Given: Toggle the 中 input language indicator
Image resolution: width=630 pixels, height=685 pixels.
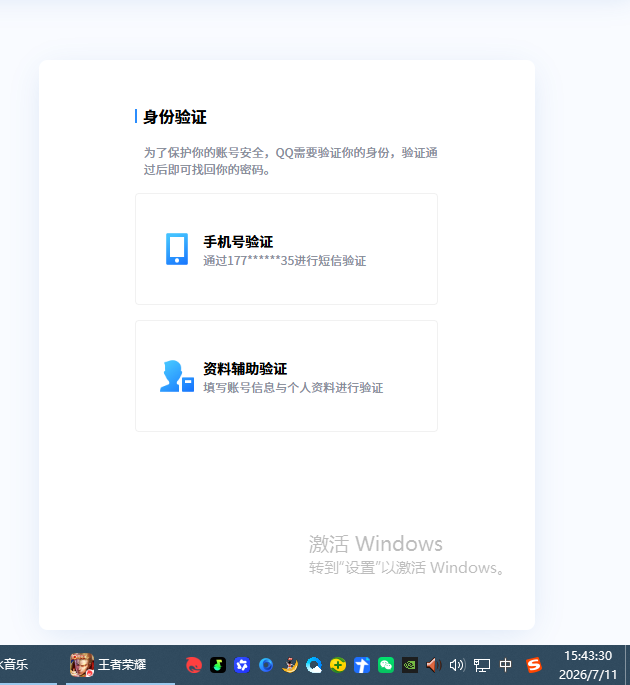Looking at the screenshot, I should (x=505, y=665).
